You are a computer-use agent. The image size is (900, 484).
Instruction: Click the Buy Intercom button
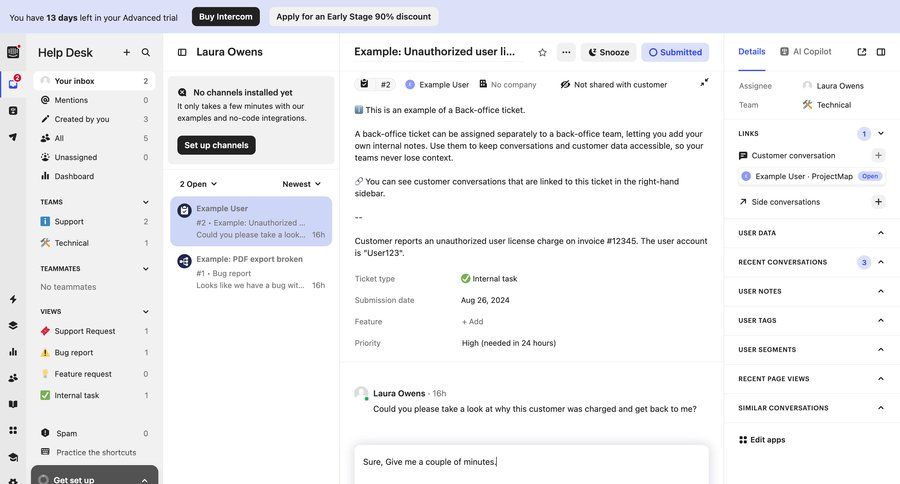[226, 17]
